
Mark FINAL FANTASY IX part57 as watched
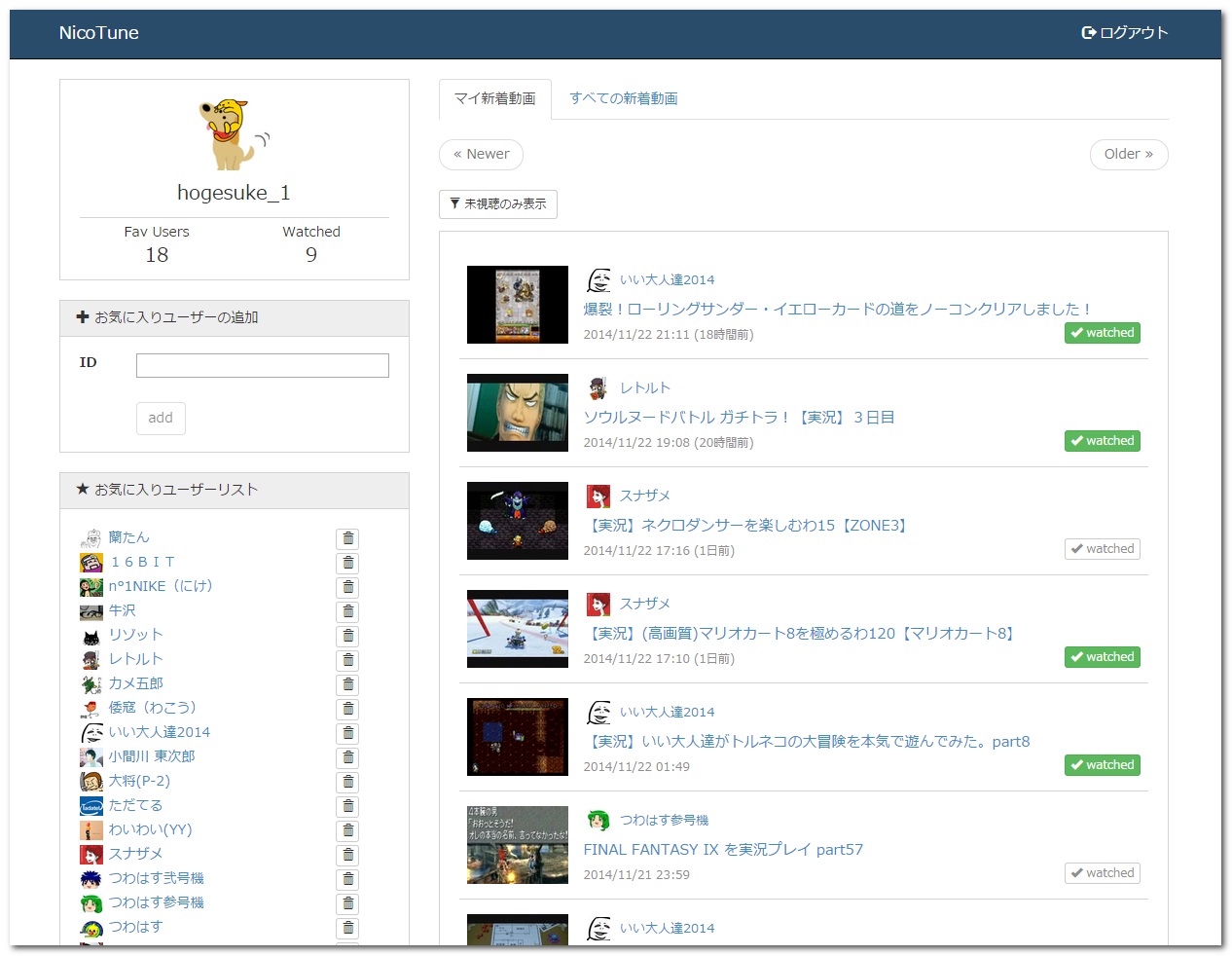(x=1102, y=873)
